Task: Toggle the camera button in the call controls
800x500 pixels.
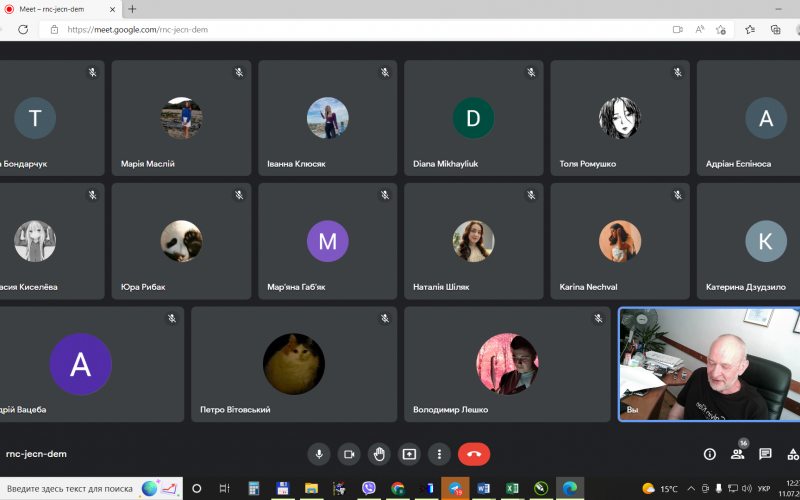Action: (x=349, y=454)
